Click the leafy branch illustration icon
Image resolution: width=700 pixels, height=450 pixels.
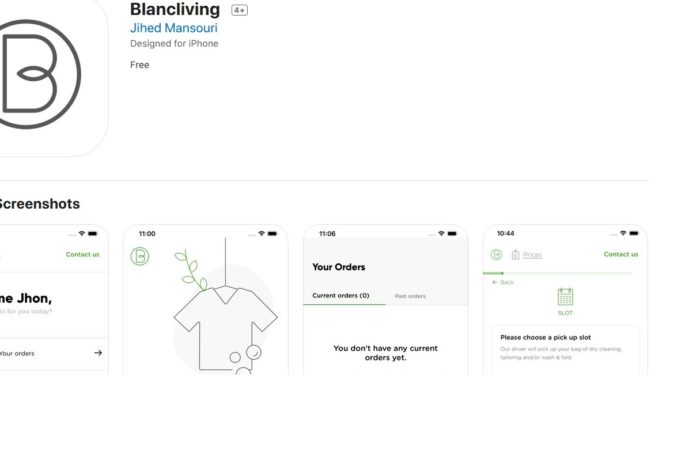(187, 268)
